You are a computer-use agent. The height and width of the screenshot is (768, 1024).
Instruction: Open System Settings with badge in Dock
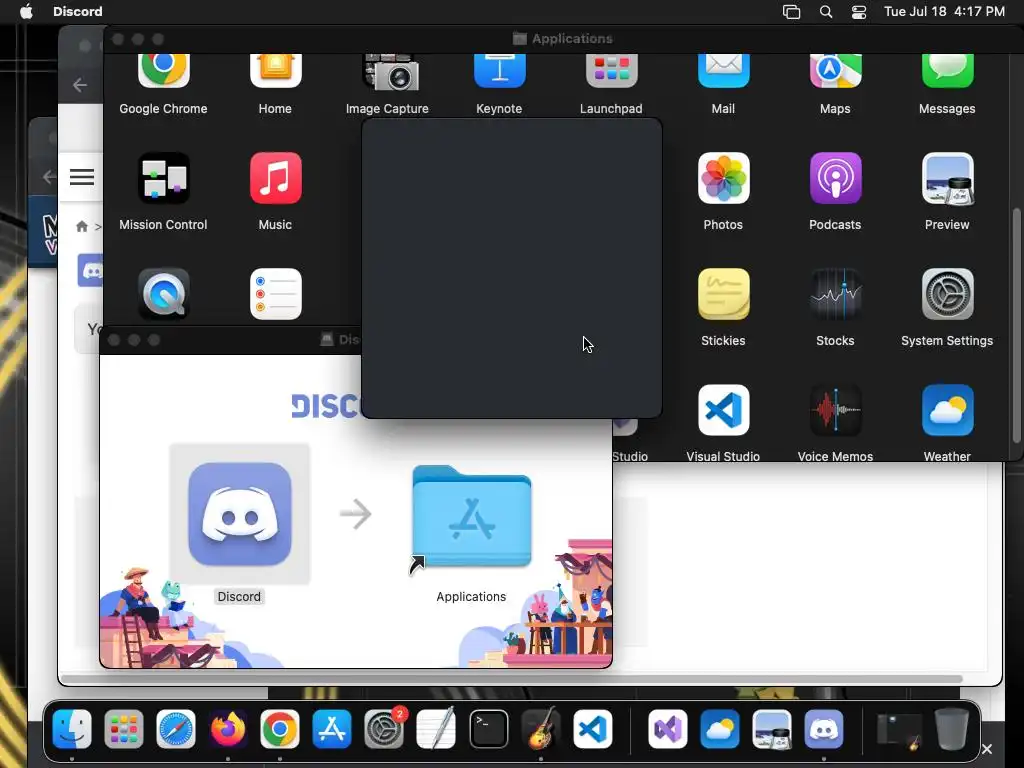click(x=384, y=729)
